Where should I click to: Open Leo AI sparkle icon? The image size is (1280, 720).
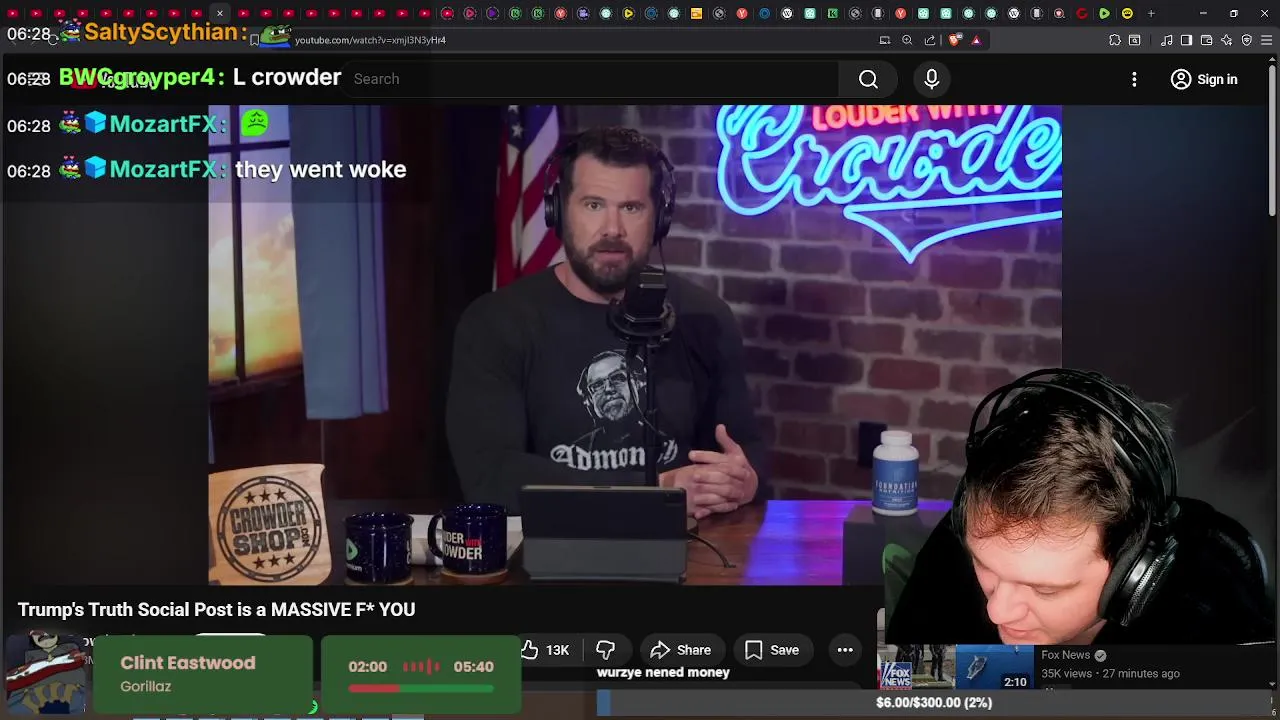point(1227,40)
